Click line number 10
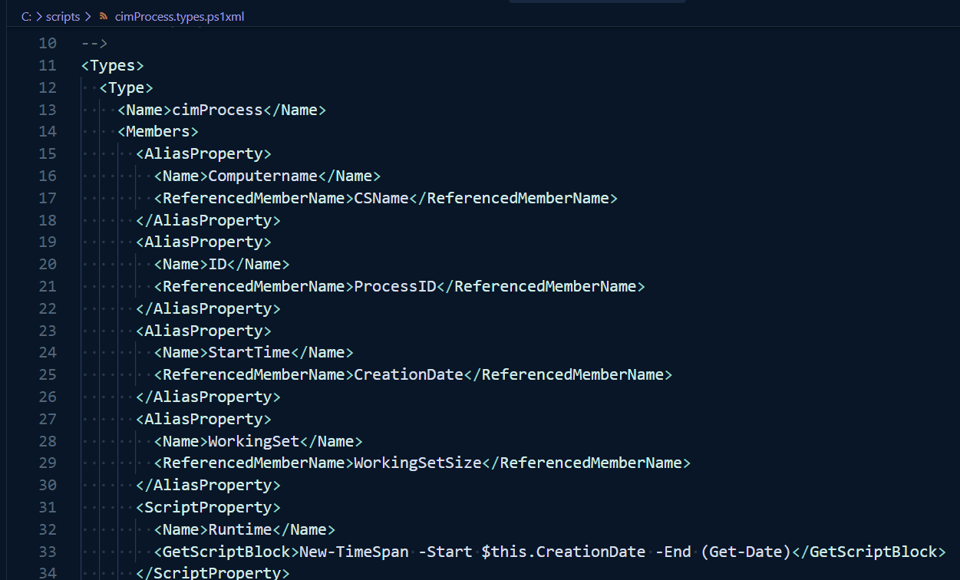960x580 pixels. coord(47,43)
